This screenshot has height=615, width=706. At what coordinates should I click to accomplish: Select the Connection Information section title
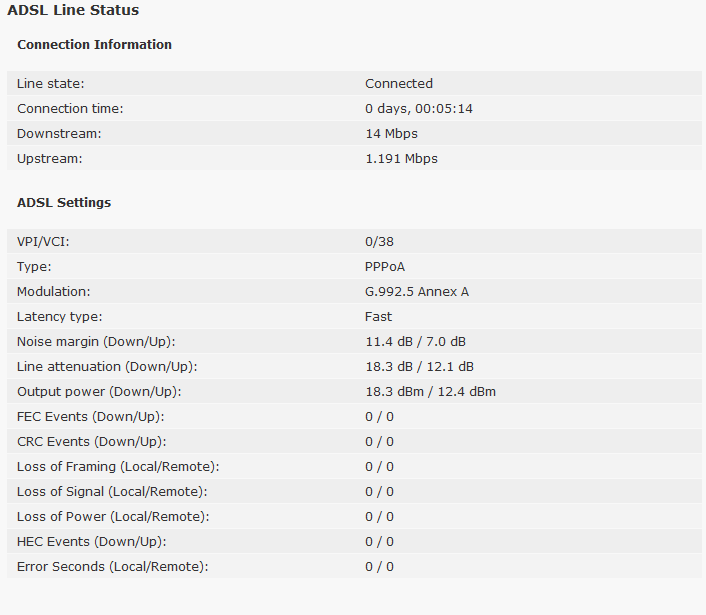coord(95,45)
